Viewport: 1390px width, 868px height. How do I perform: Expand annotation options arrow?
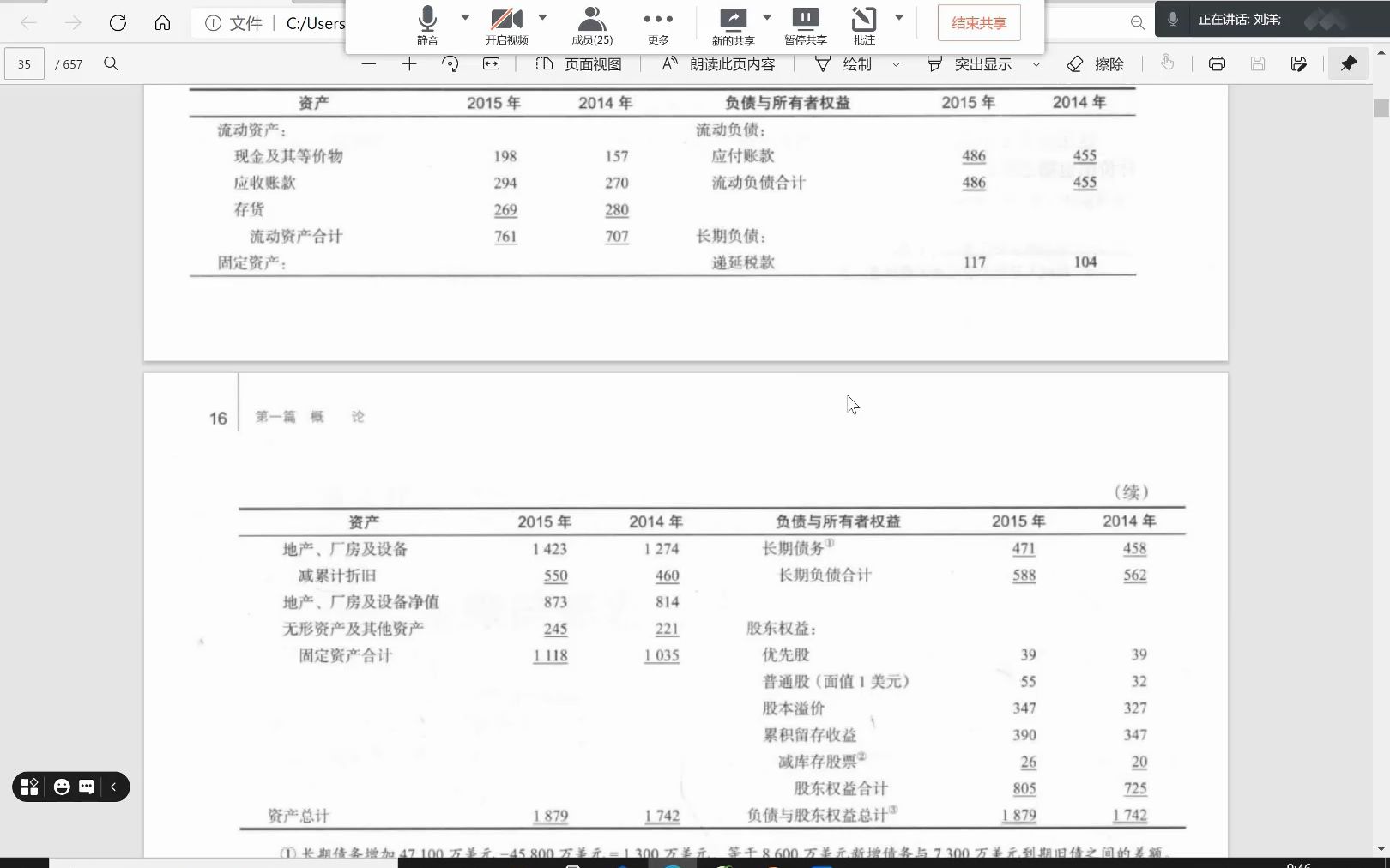(x=899, y=17)
